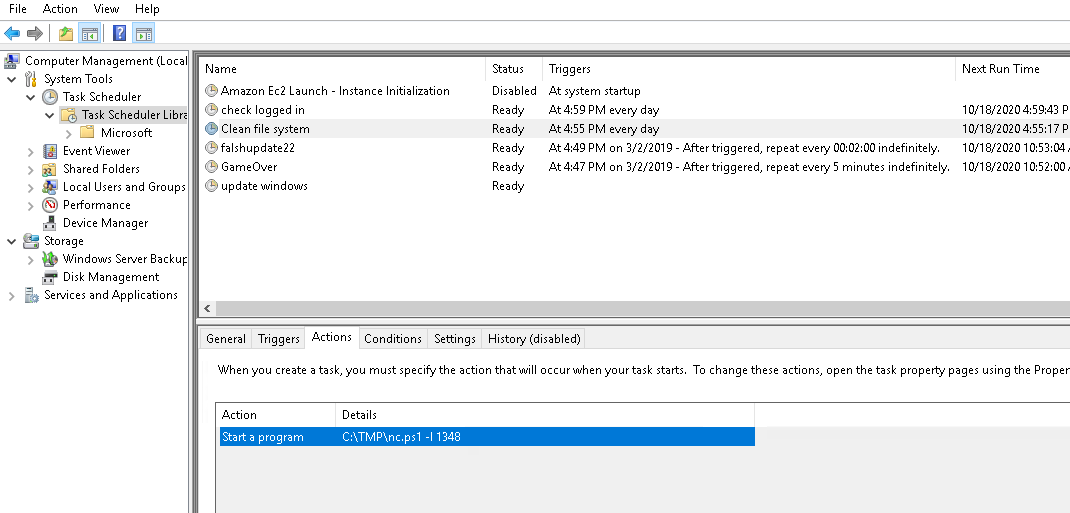Screen dimensions: 1070x513
Task: Select the falshupdate22 task
Action: click(x=257, y=148)
